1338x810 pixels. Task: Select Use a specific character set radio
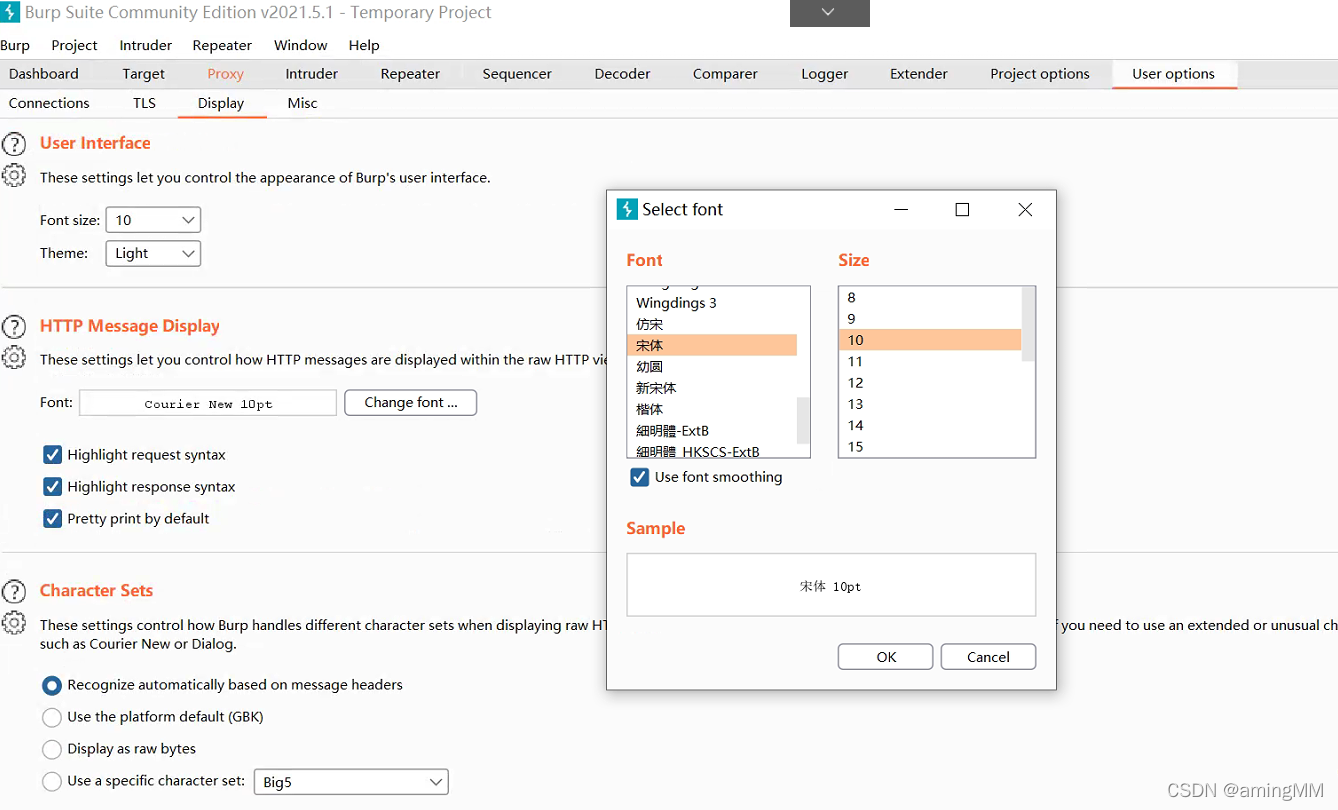coord(52,781)
